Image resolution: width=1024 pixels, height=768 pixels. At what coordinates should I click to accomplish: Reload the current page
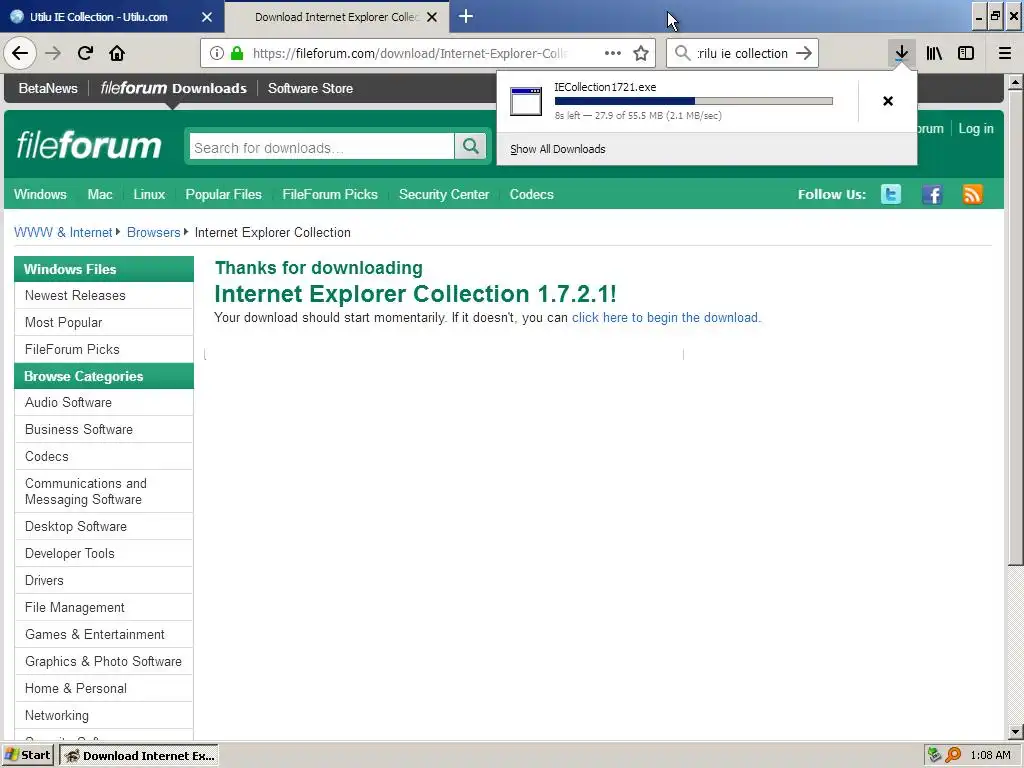[x=85, y=54]
